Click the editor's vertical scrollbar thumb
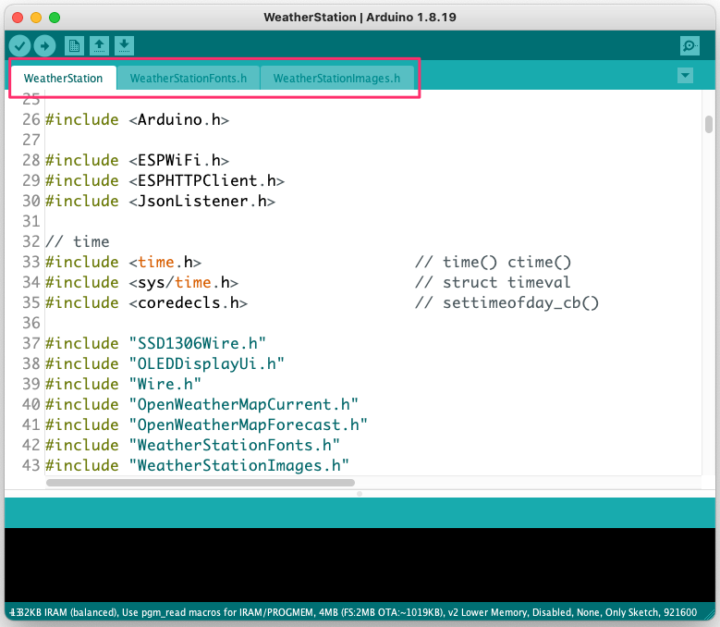The height and width of the screenshot is (627, 720). (x=708, y=124)
